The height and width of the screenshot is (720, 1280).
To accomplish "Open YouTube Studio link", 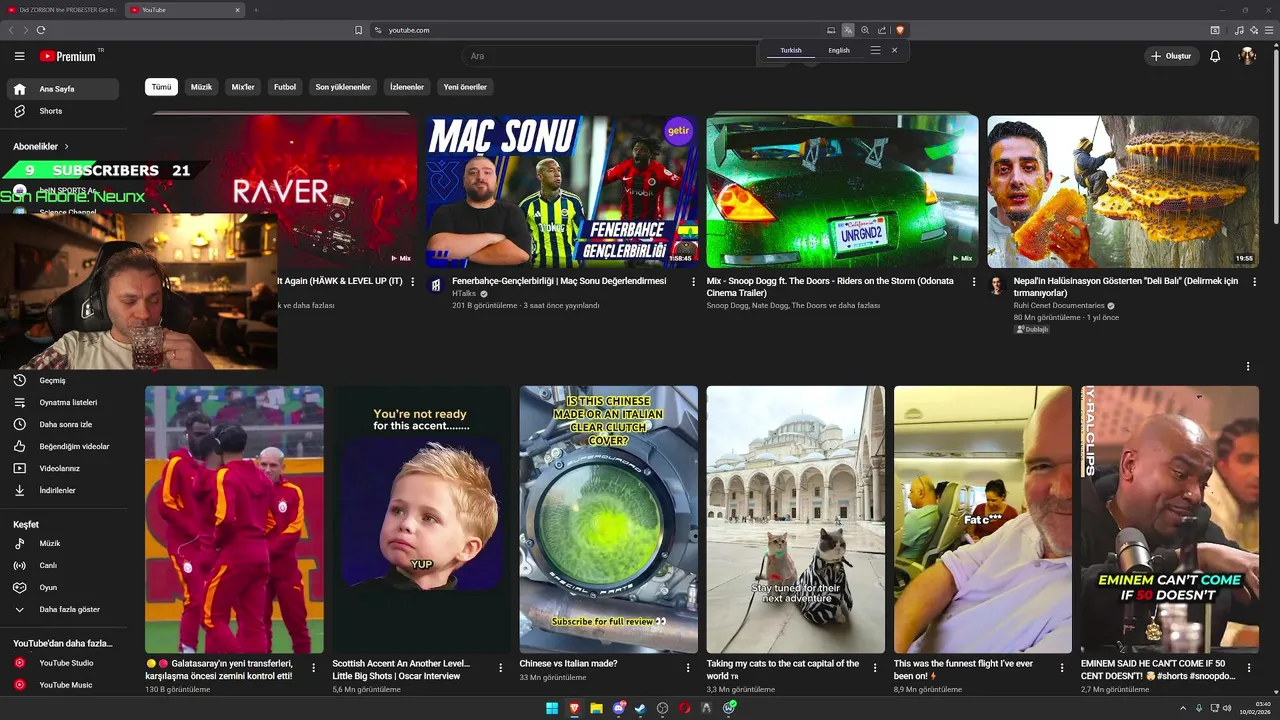I will 62,663.
